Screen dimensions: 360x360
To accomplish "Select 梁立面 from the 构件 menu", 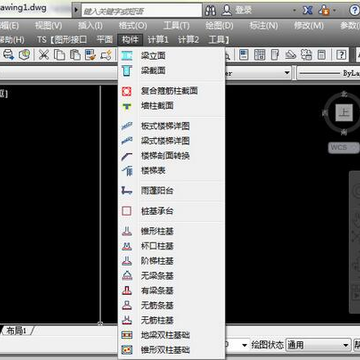I will 172,56.
